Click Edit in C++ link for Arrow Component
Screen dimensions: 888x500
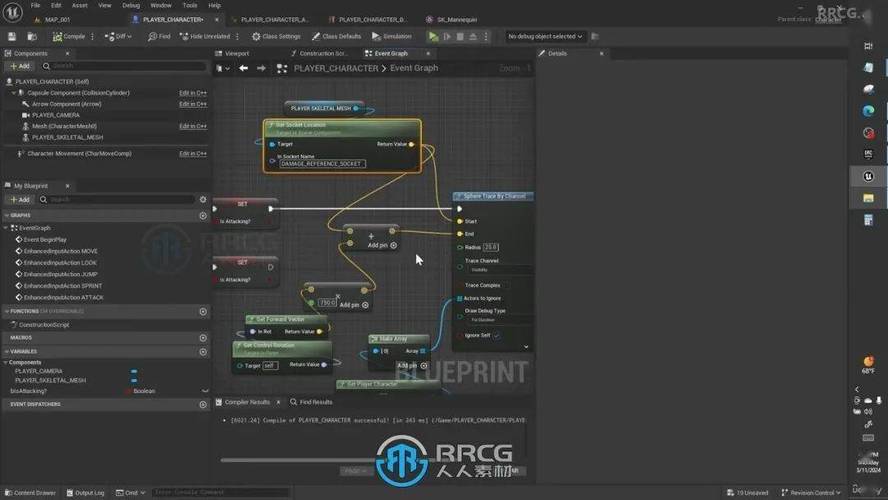click(x=193, y=104)
